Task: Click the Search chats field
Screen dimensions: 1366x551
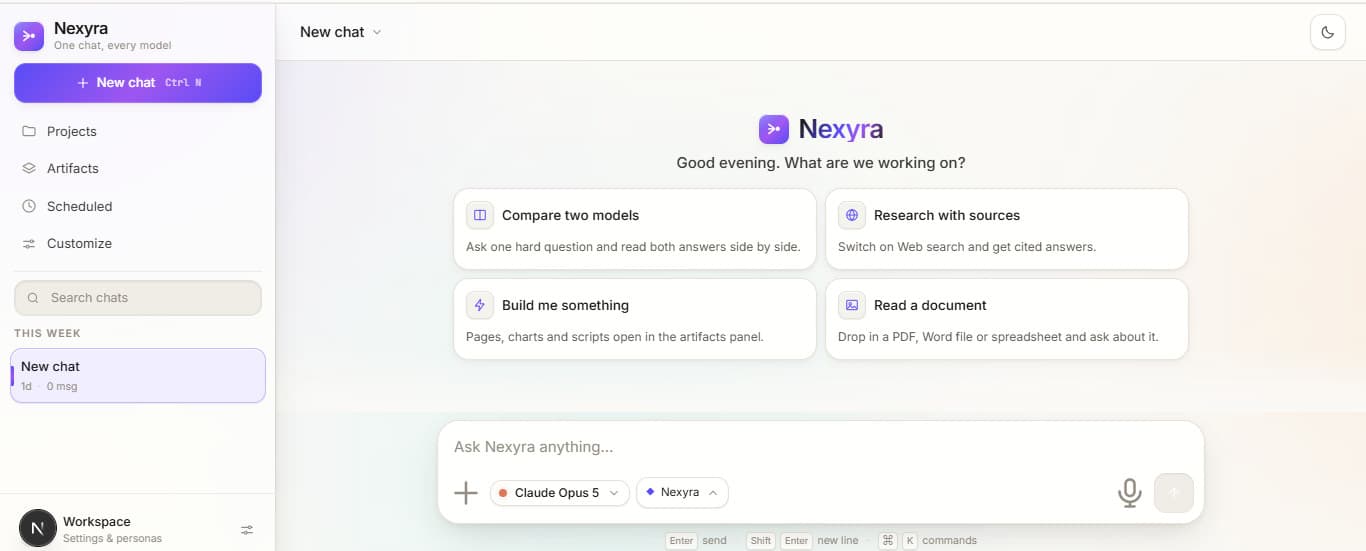Action: pyautogui.click(x=138, y=298)
